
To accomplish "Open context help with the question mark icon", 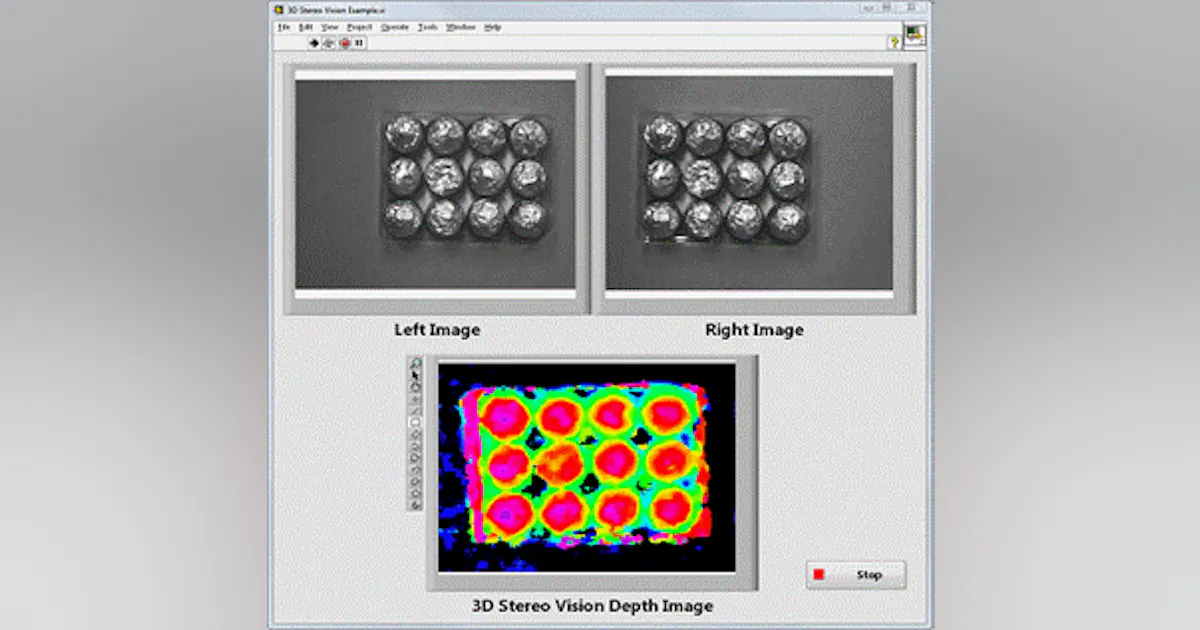I will click(x=894, y=43).
